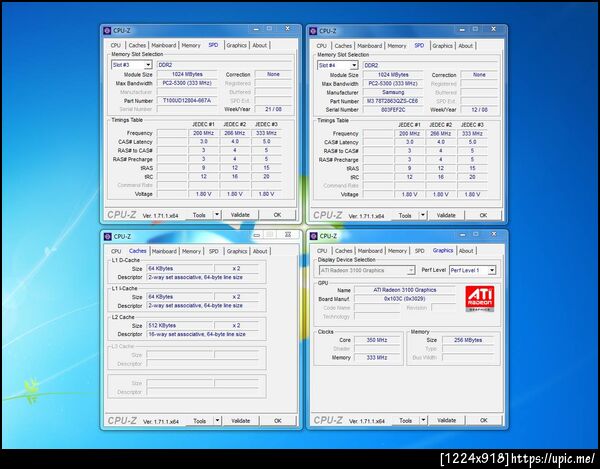Viewport: 600px width, 469px height.
Task: Click L2 Cache size 512 KBytes field
Action: coord(180,326)
